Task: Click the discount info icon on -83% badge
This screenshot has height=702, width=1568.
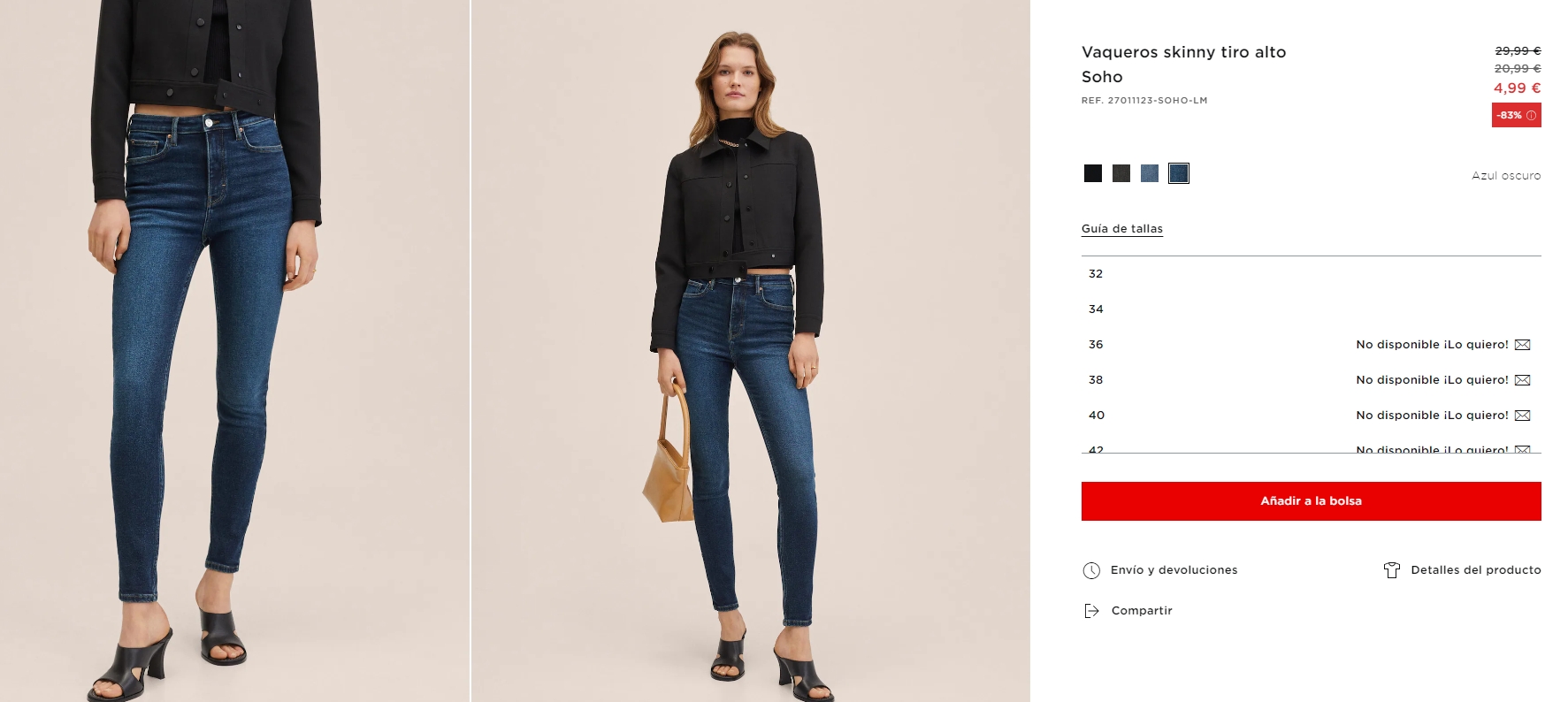Action: [x=1531, y=116]
